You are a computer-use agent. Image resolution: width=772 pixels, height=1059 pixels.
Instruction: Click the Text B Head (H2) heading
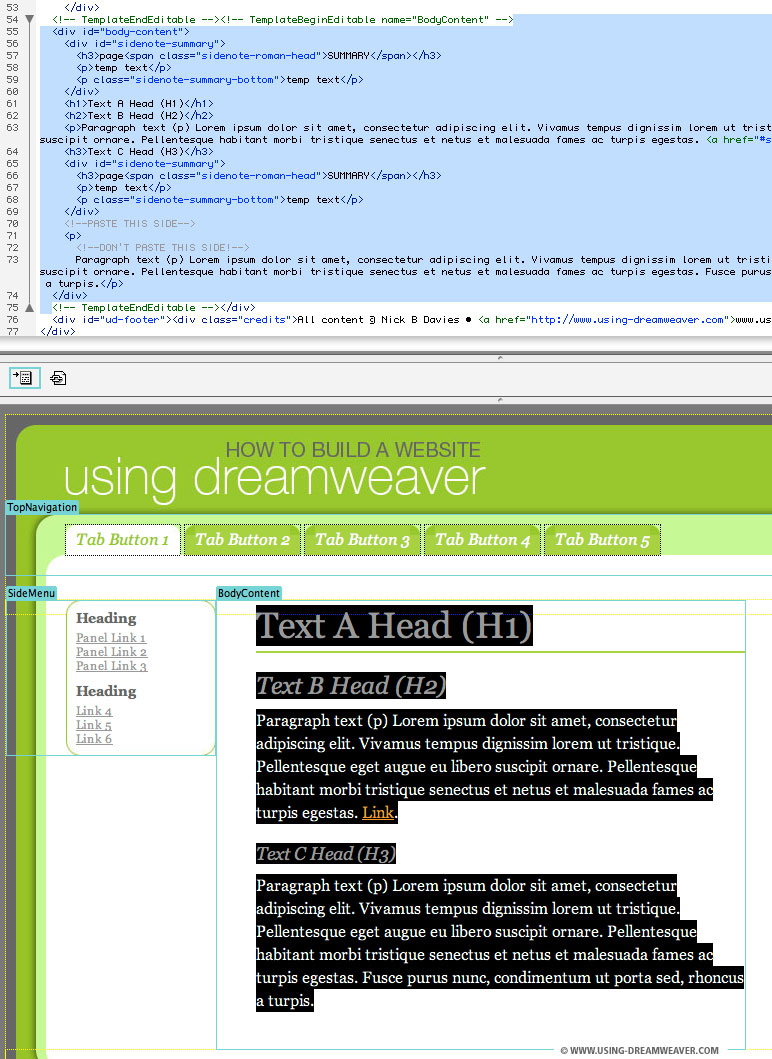(351, 686)
